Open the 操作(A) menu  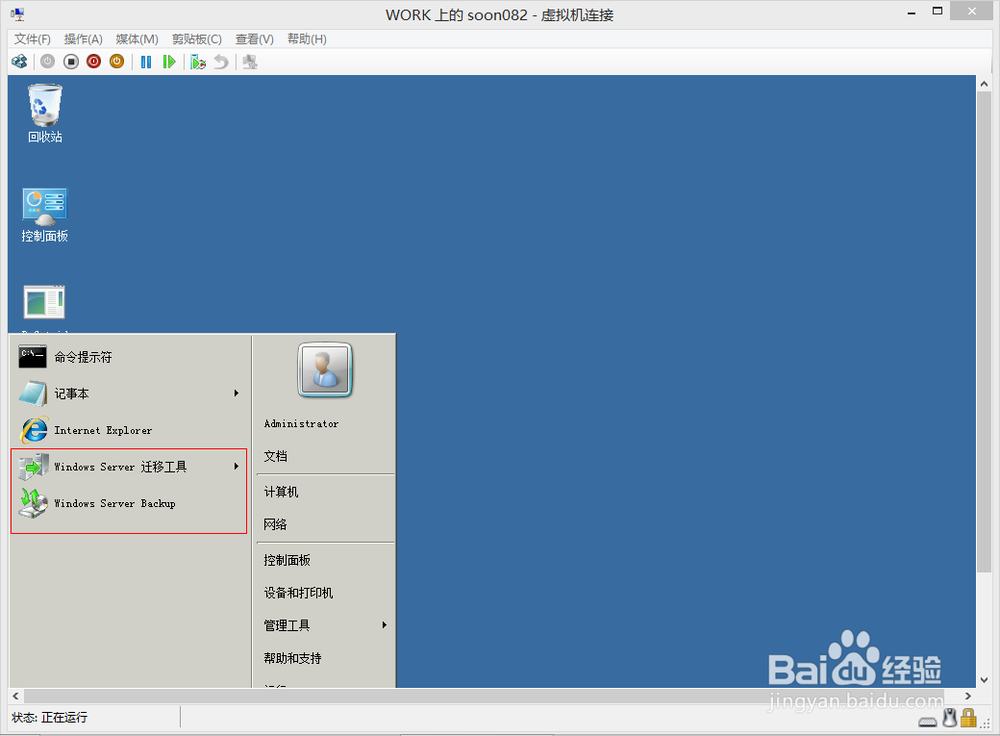click(84, 39)
